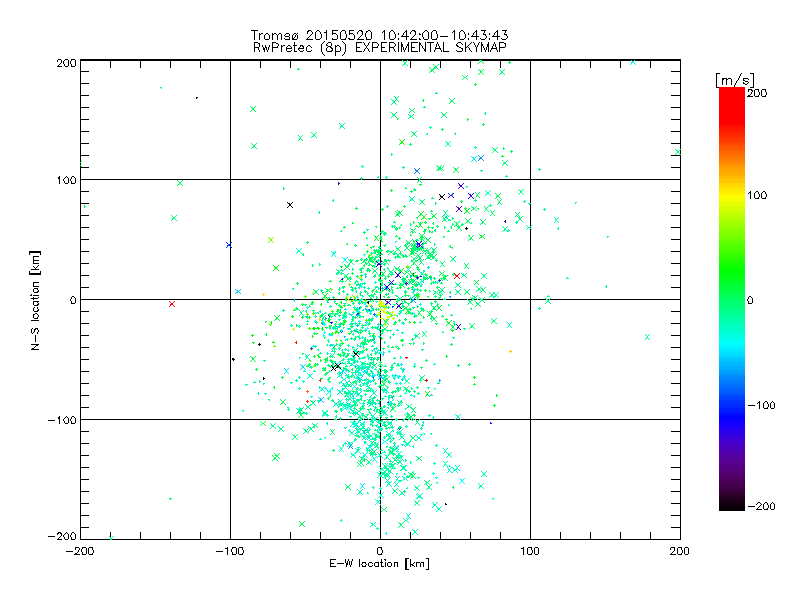Viewport: 800px width, 600px height.
Task: Click the blue cross marker at the -100 km gridline near 45 km north
Action: coord(229,245)
